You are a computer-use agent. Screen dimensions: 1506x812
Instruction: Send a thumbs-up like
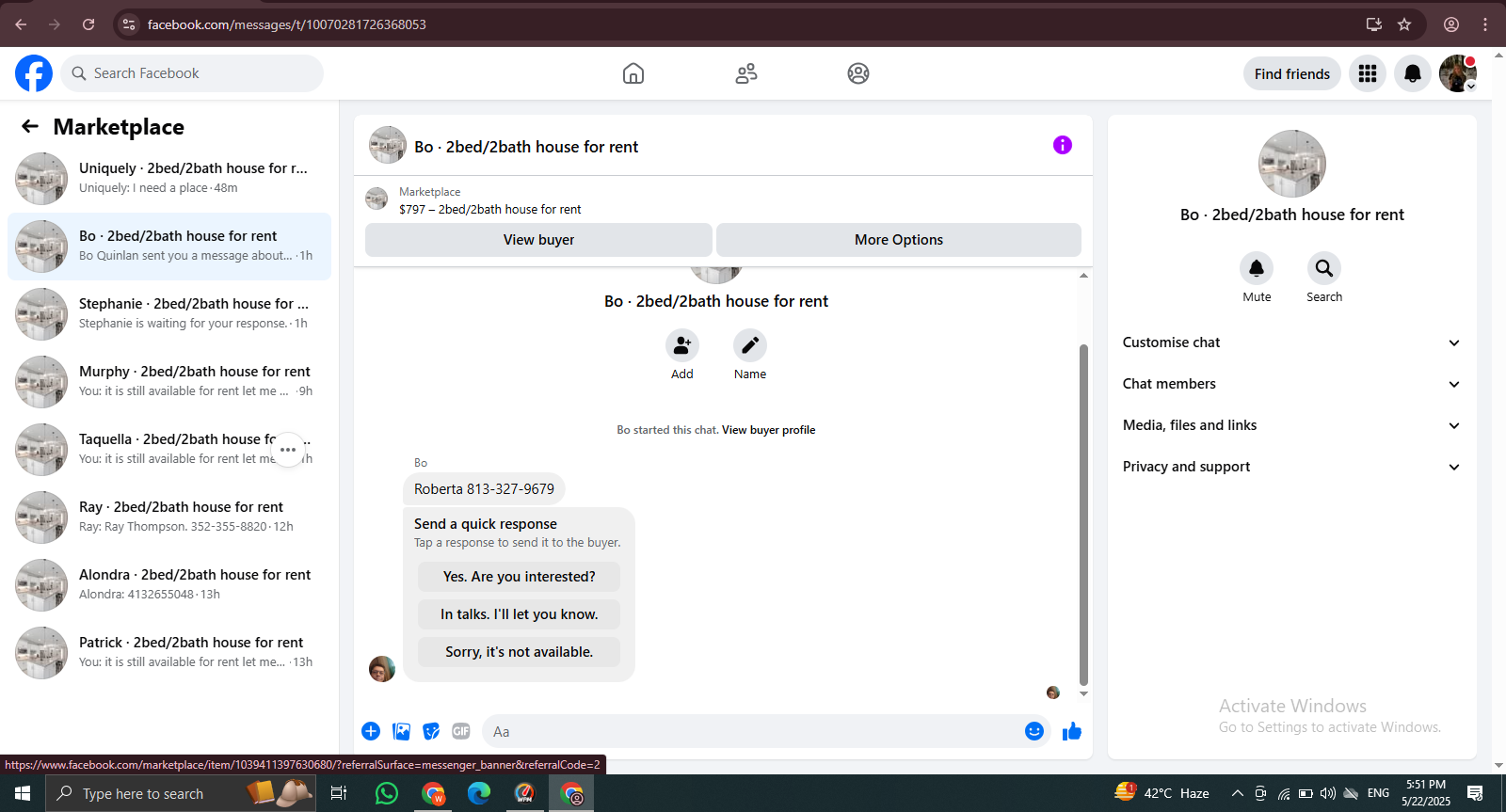pyautogui.click(x=1072, y=731)
